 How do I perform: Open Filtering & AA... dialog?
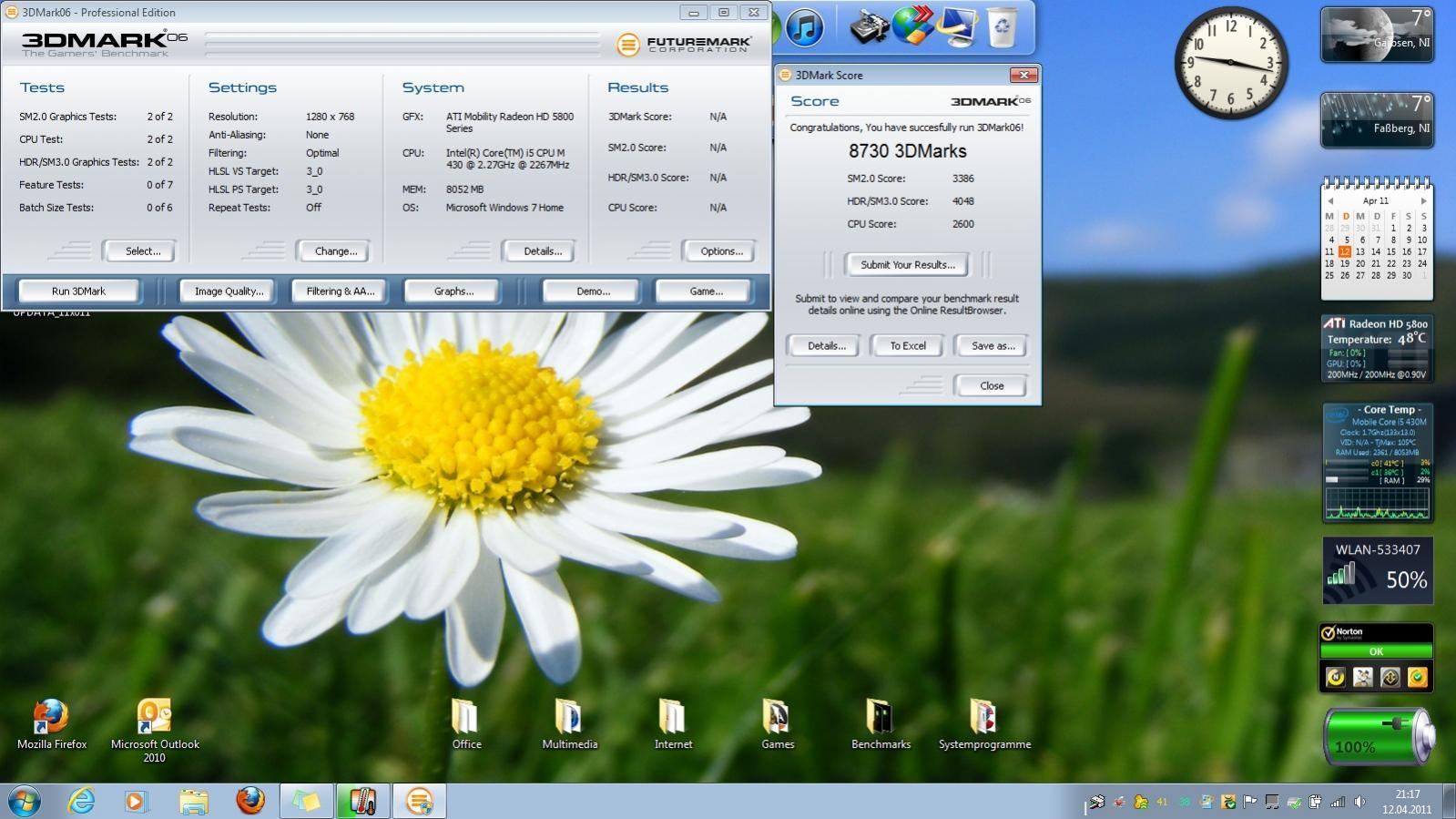(x=340, y=292)
